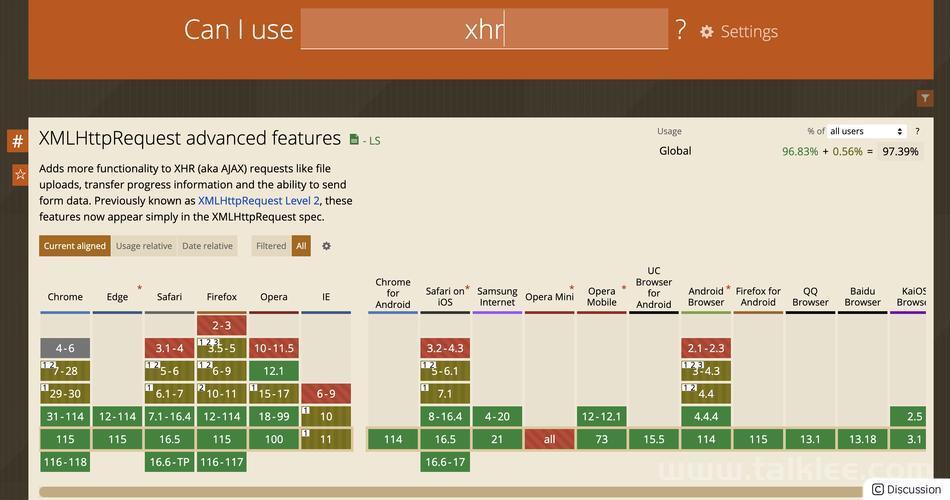Click the hash permalink icon

pyautogui.click(x=18, y=141)
